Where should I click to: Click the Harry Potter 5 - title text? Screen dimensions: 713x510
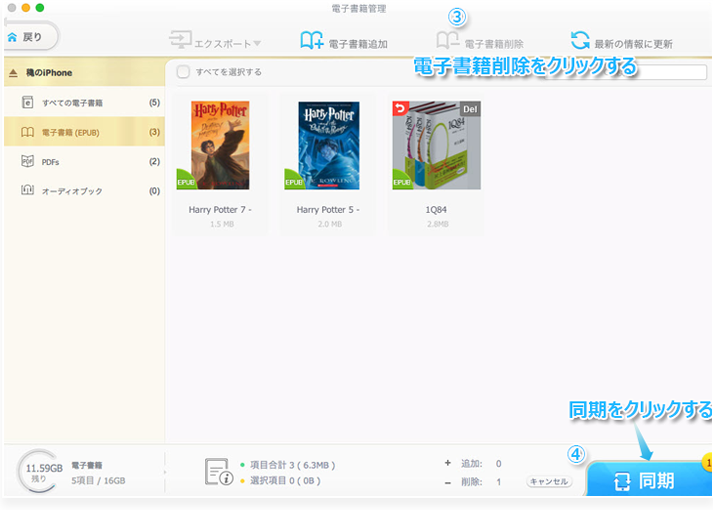click(328, 210)
